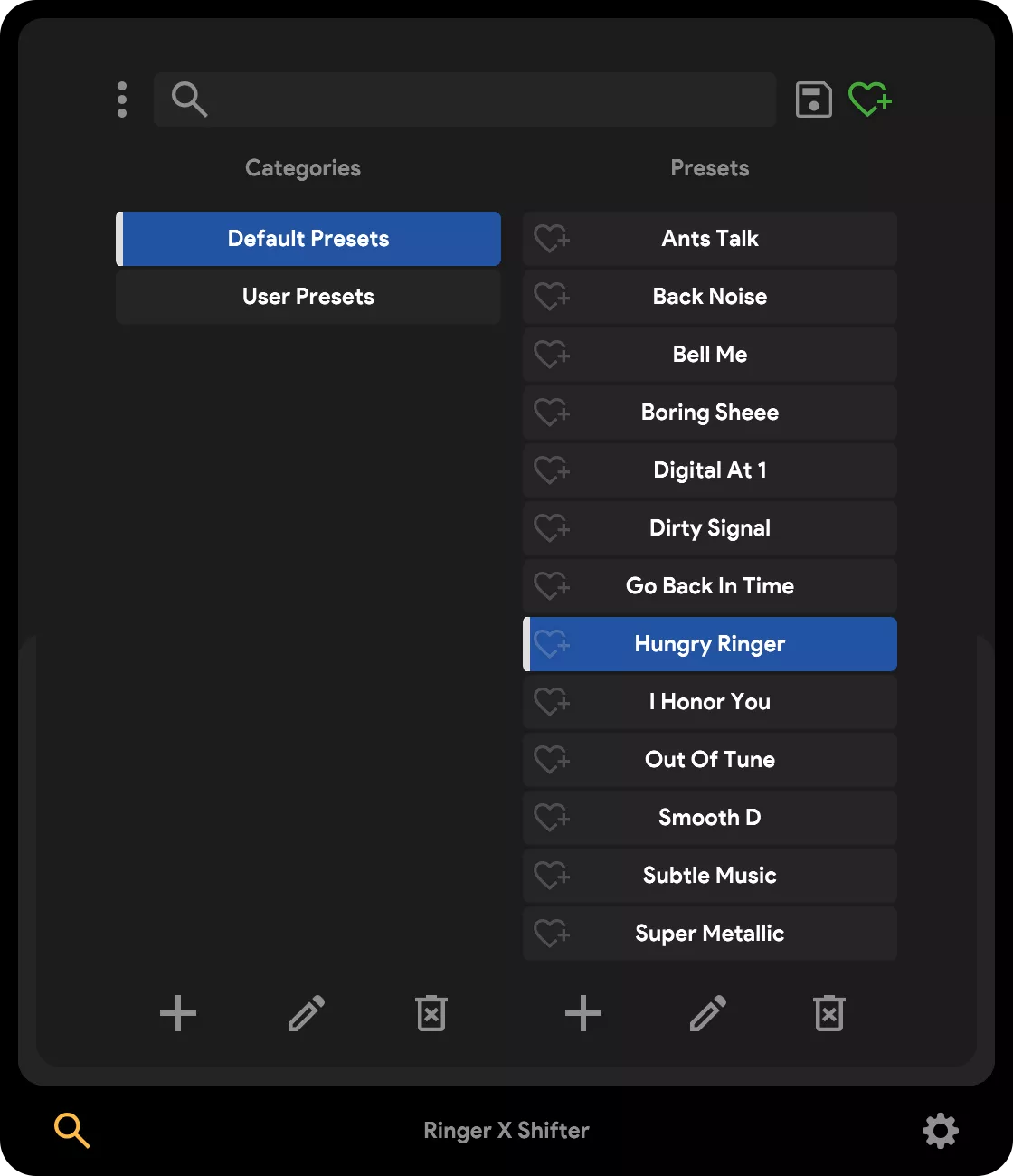Screen dimensions: 1013x1176
Task: Load the Subtle Music preset
Action: pos(709,876)
